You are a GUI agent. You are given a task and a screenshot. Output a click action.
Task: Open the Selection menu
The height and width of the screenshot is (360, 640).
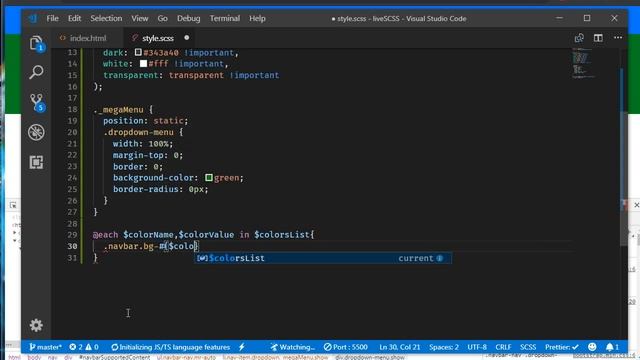click(x=106, y=18)
